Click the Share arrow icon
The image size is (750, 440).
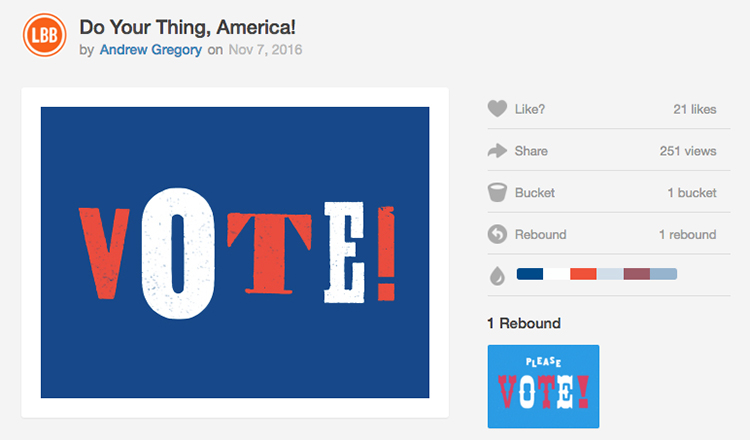pyautogui.click(x=497, y=151)
